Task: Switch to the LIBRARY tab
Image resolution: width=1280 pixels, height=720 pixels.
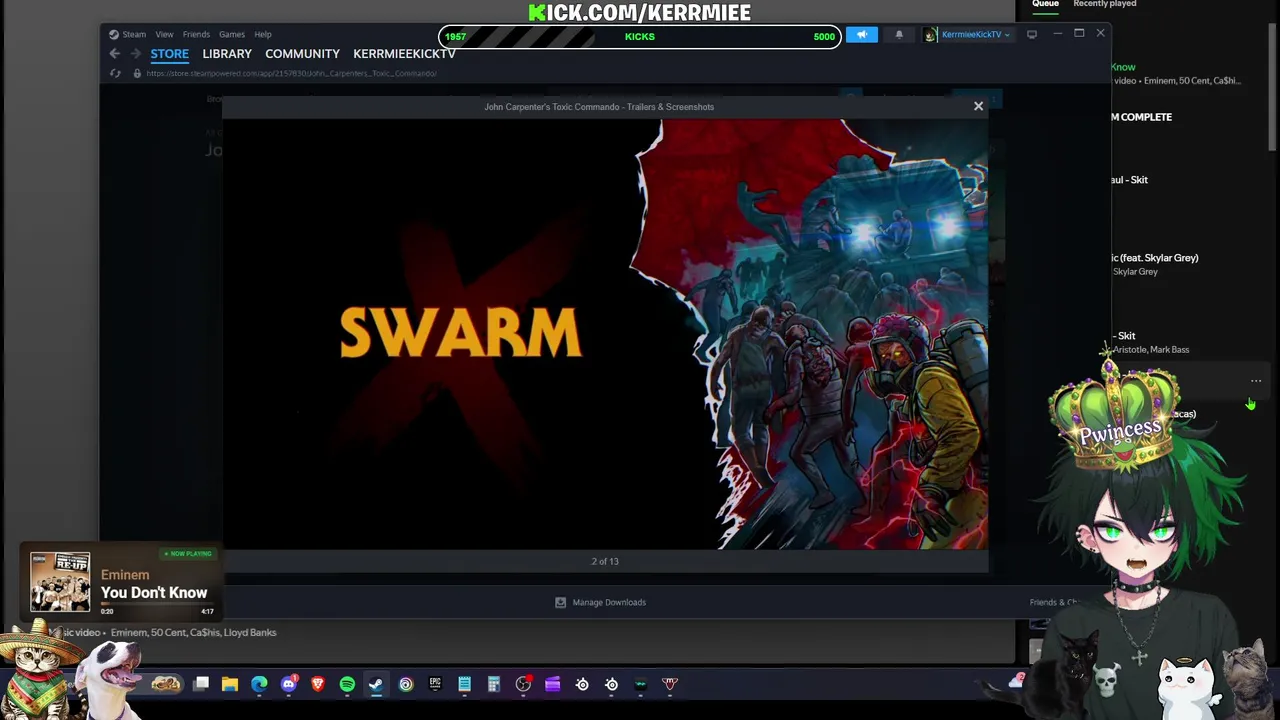Action: coord(227,54)
